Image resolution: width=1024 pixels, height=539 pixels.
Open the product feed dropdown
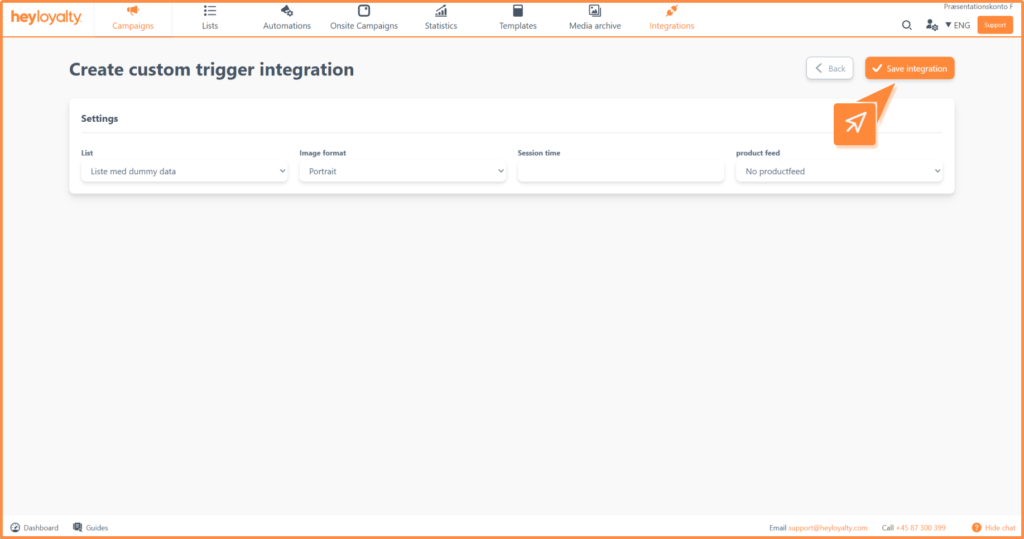coord(839,171)
